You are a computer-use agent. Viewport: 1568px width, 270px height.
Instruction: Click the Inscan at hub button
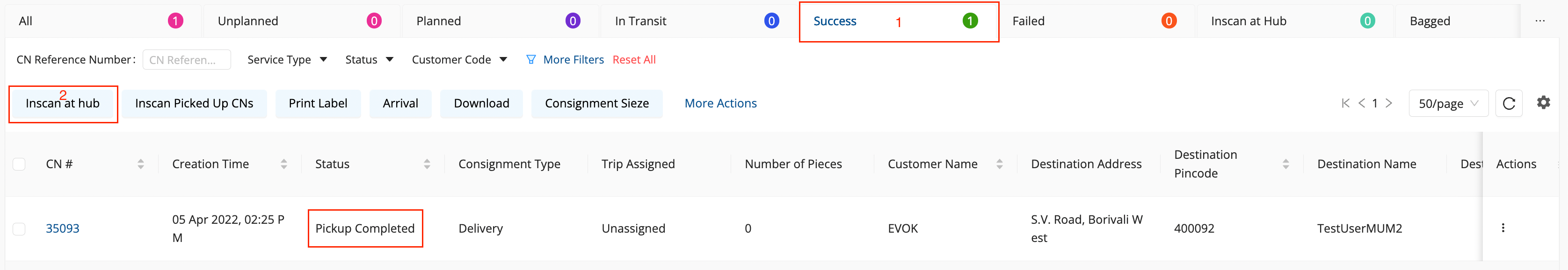[x=63, y=104]
